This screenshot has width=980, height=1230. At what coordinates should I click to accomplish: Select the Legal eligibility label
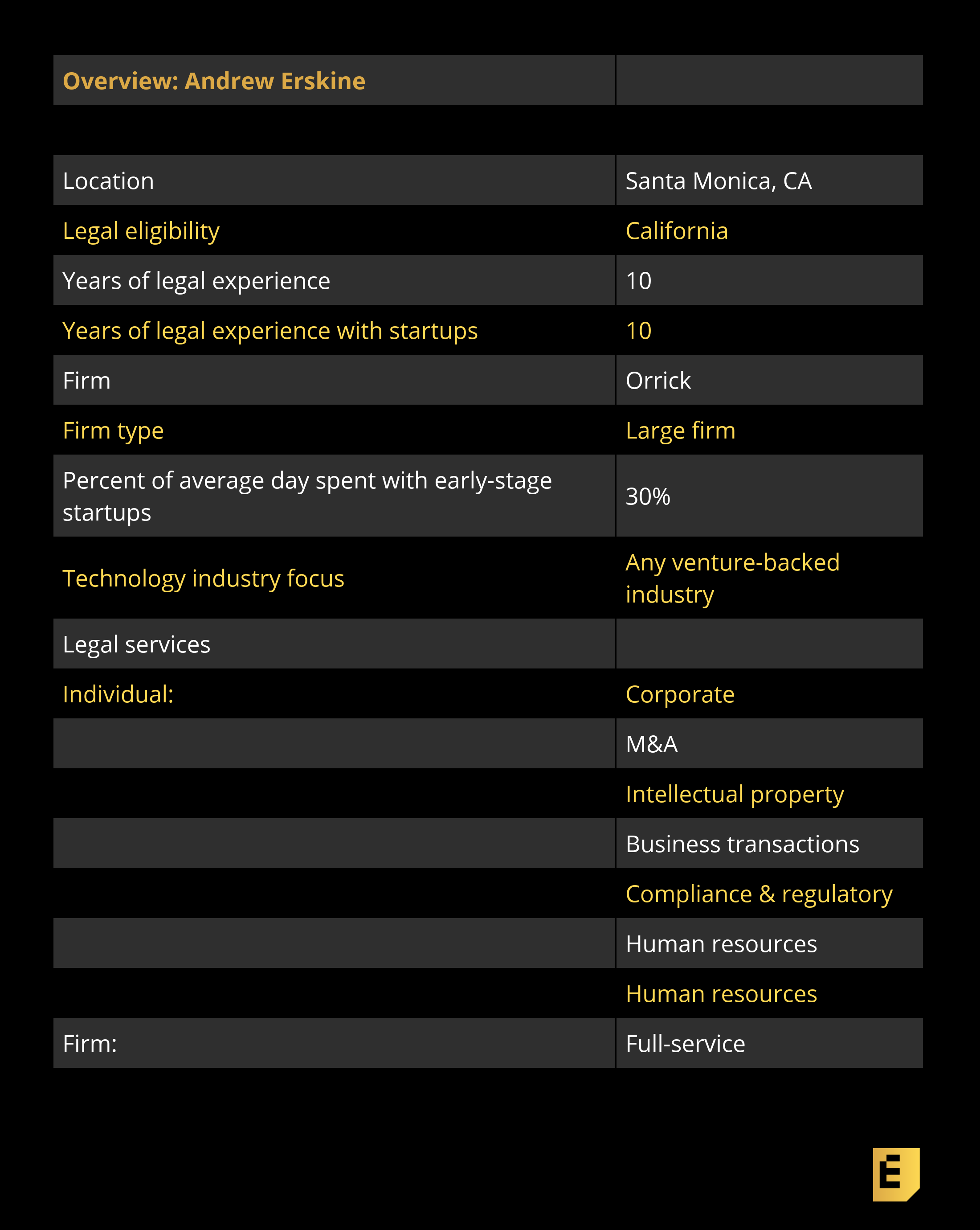pyautogui.click(x=141, y=231)
